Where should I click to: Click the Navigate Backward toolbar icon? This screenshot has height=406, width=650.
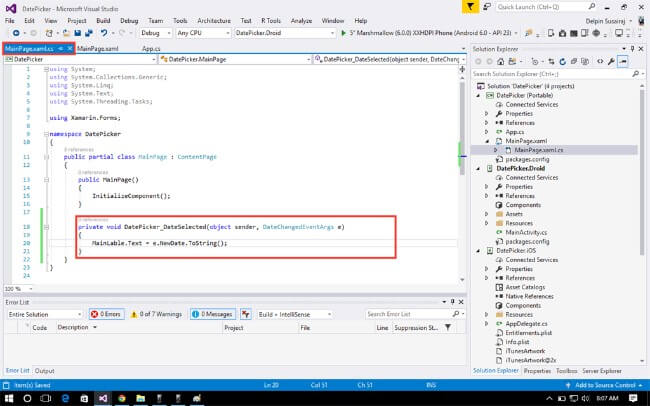point(16,33)
